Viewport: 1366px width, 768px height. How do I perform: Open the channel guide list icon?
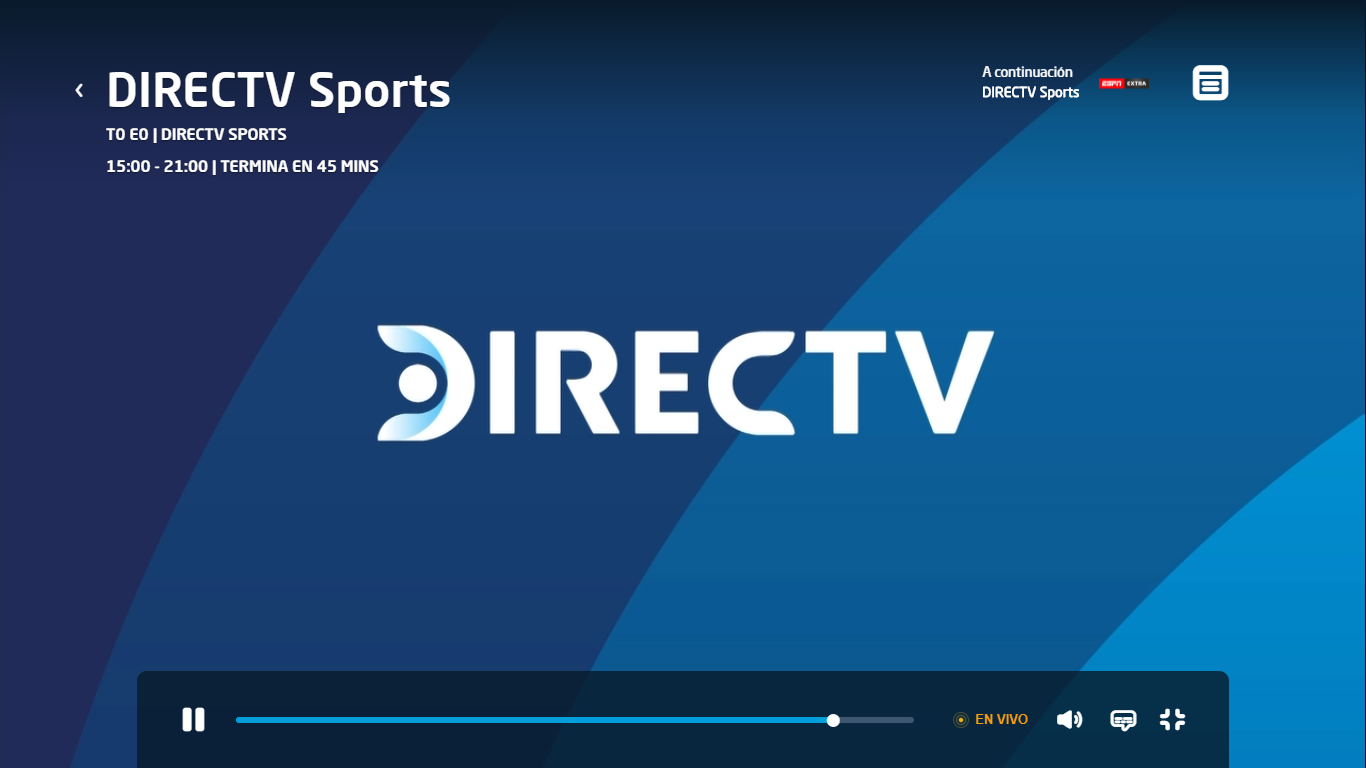click(x=1210, y=83)
